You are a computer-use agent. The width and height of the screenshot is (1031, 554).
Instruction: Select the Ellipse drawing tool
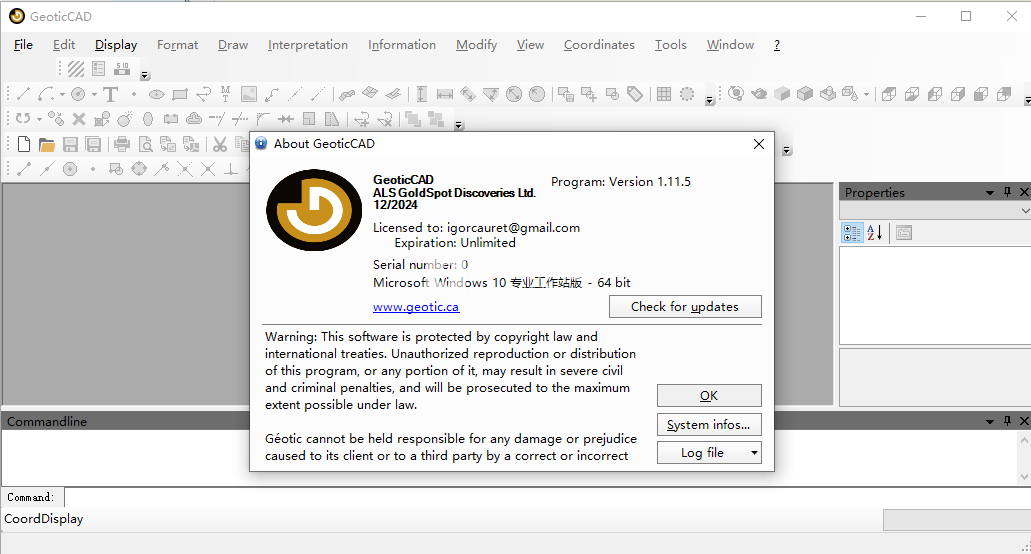pyautogui.click(x=156, y=95)
